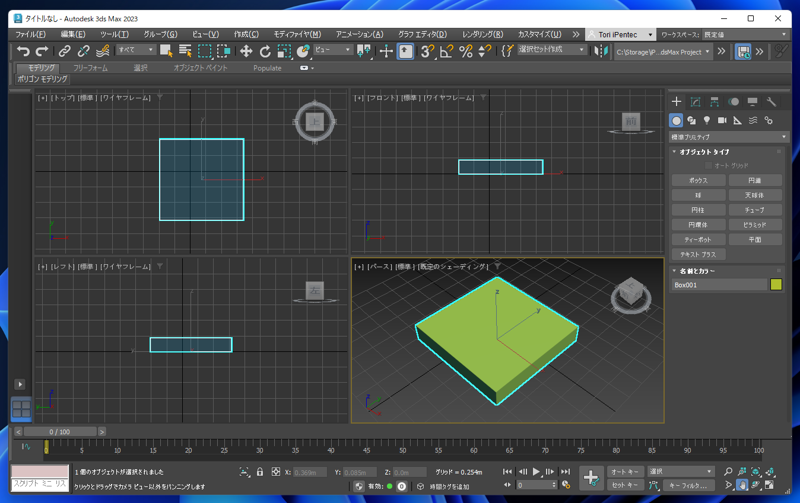Viewport: 800px width, 503px height.
Task: Switch to the 'フリーフォーム' ribbon tab
Action: (90, 68)
